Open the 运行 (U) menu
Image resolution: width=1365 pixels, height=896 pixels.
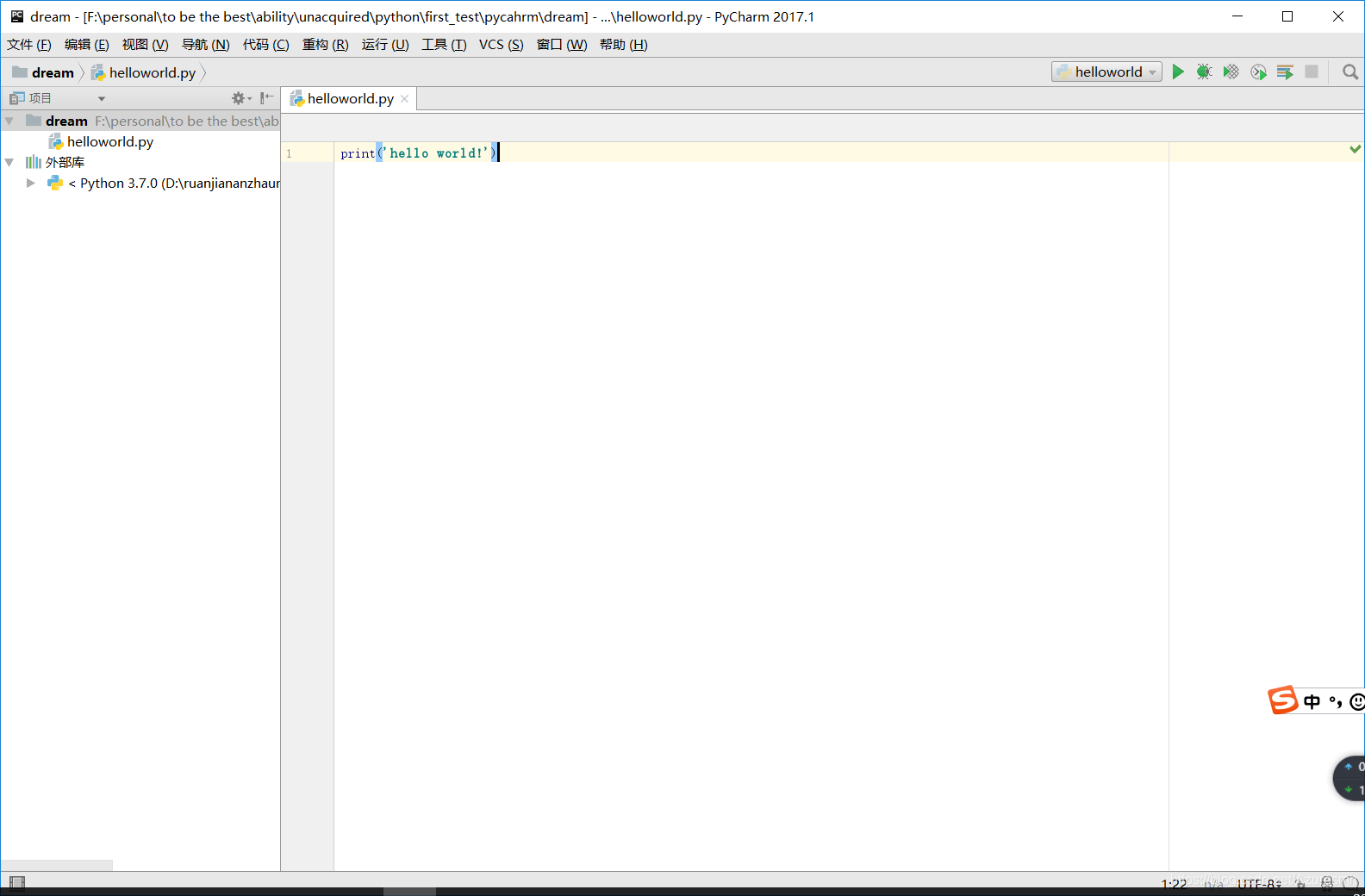(x=385, y=45)
